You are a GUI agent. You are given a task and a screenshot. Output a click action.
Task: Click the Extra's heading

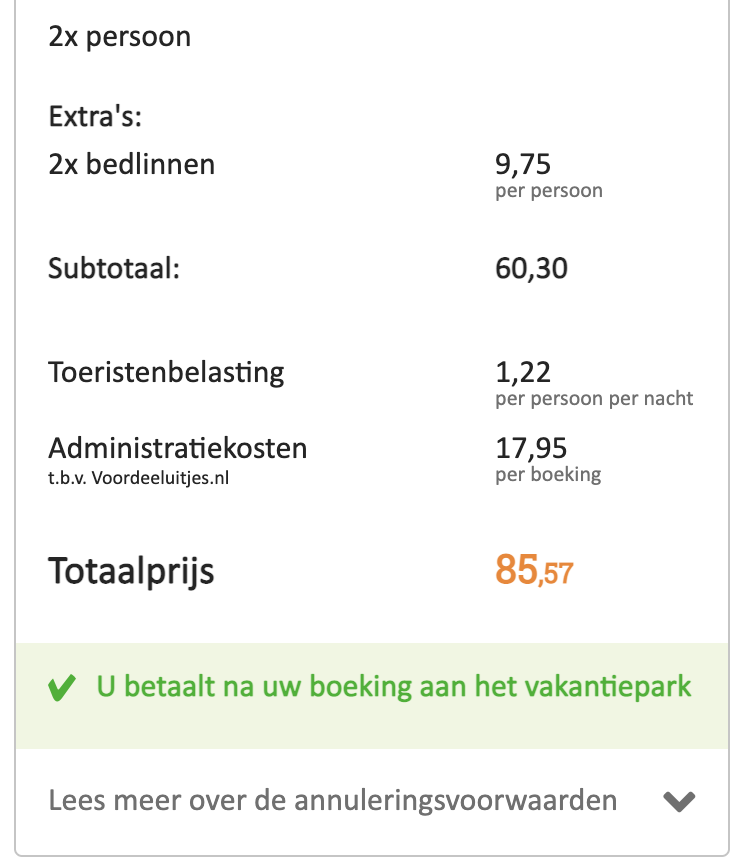tap(95, 117)
